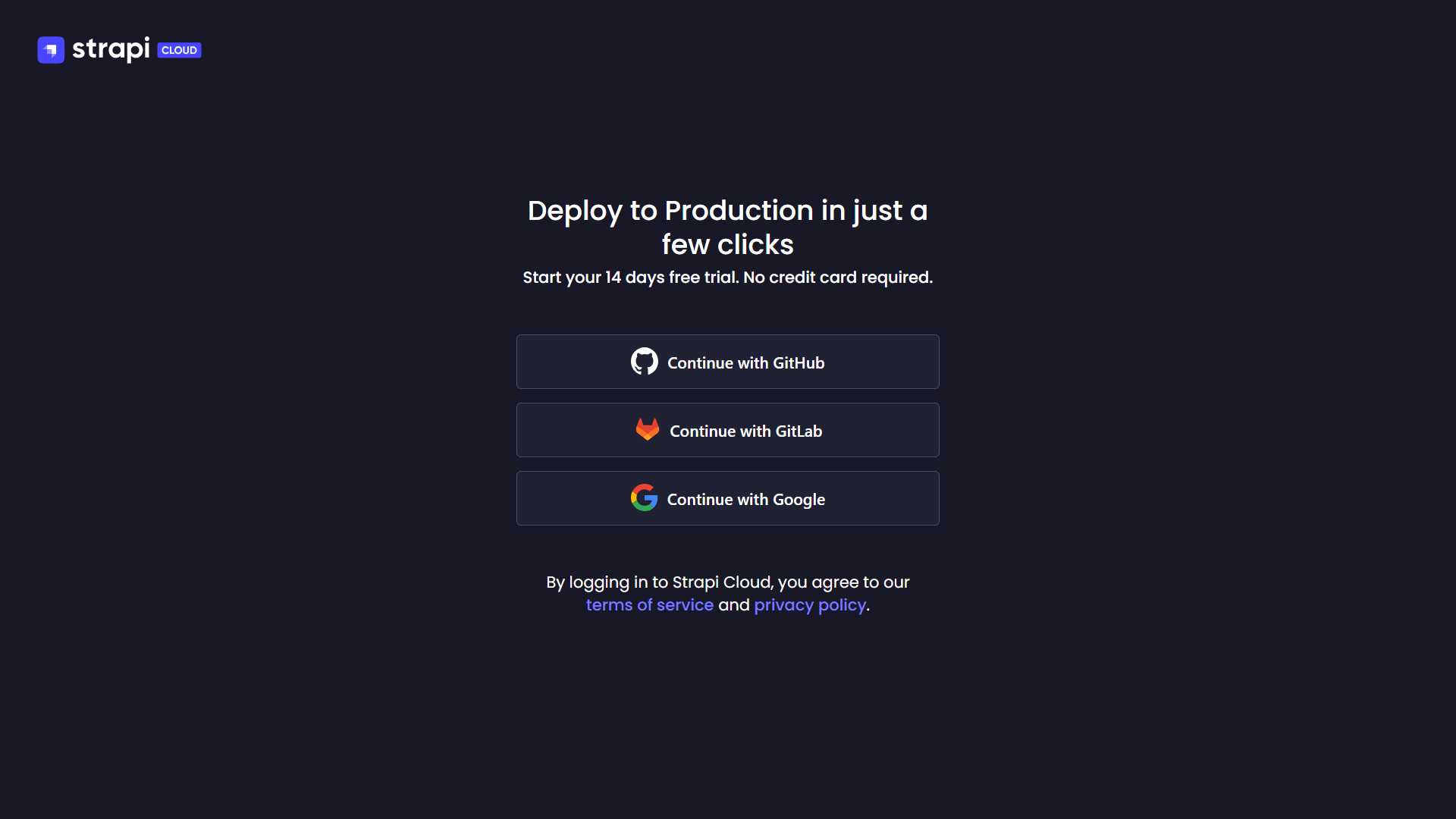Continue with Google sign-in
The width and height of the screenshot is (1456, 819).
click(728, 498)
